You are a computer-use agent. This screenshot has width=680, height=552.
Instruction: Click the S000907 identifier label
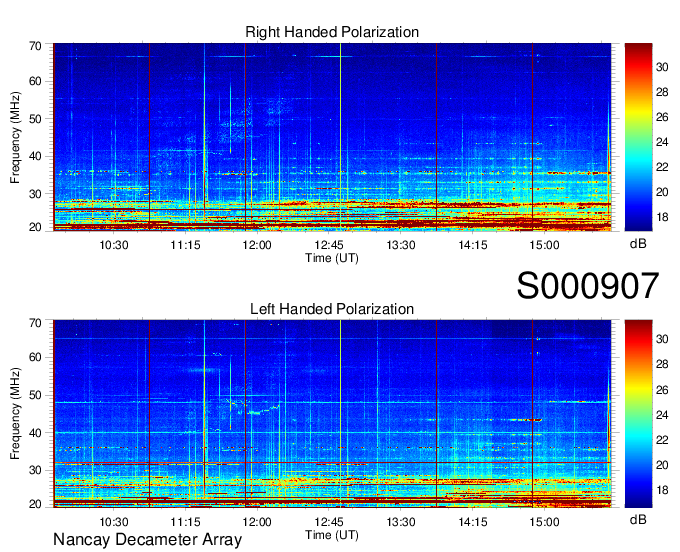[588, 286]
